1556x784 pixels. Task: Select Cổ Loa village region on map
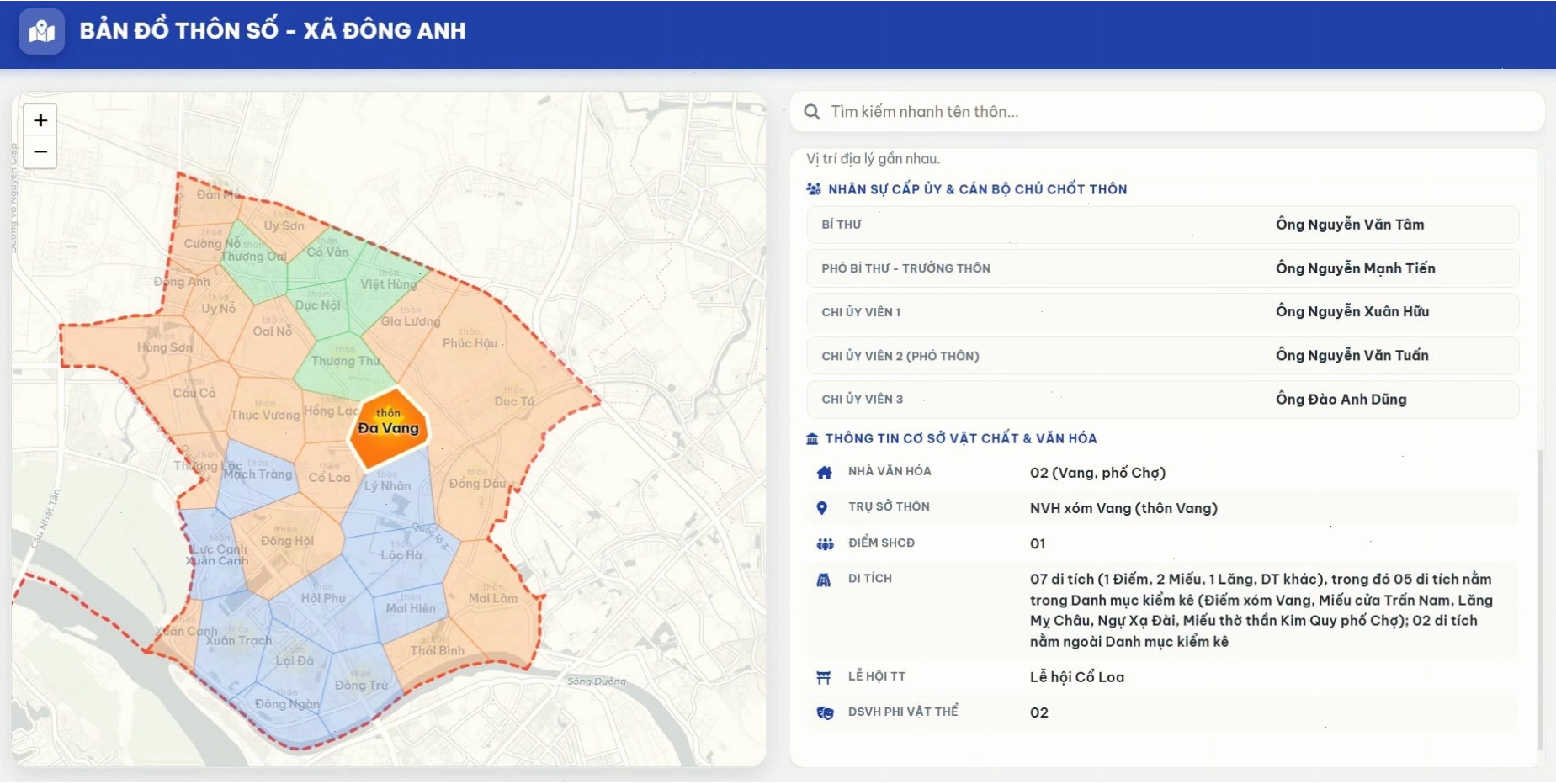click(x=329, y=478)
